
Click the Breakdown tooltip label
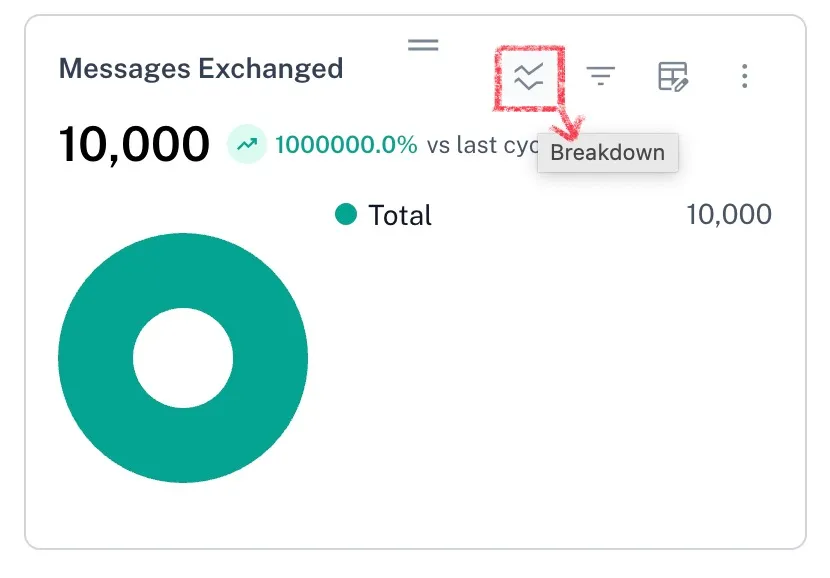[x=607, y=153]
